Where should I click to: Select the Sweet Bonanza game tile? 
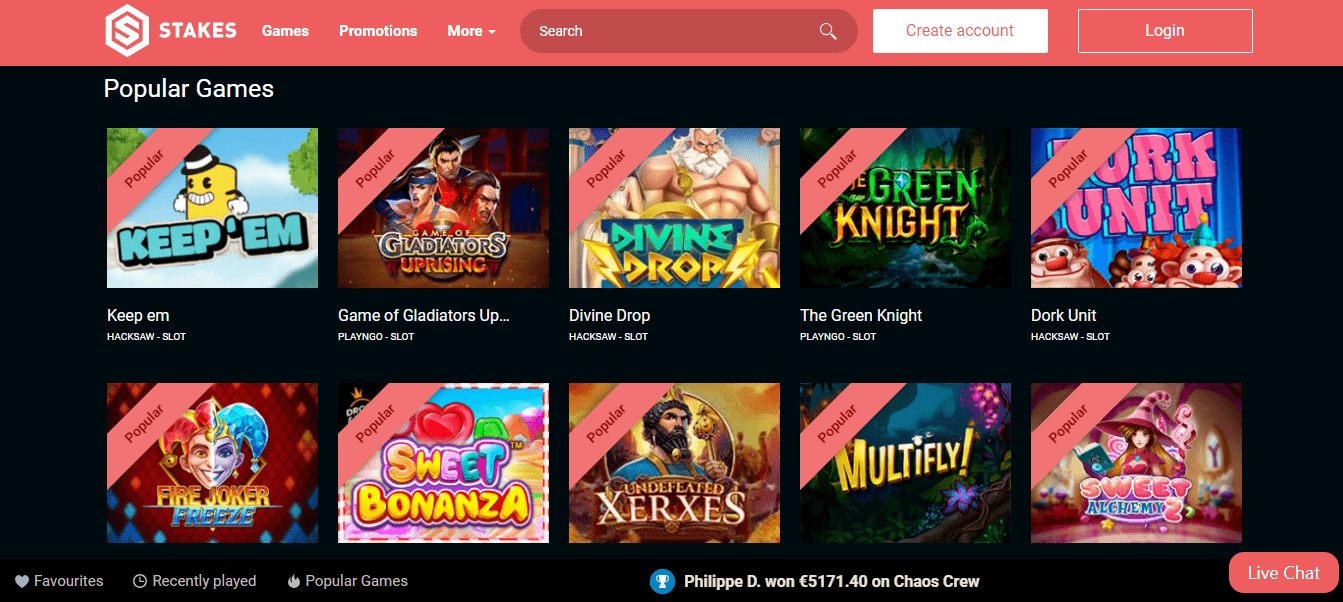tap(443, 463)
